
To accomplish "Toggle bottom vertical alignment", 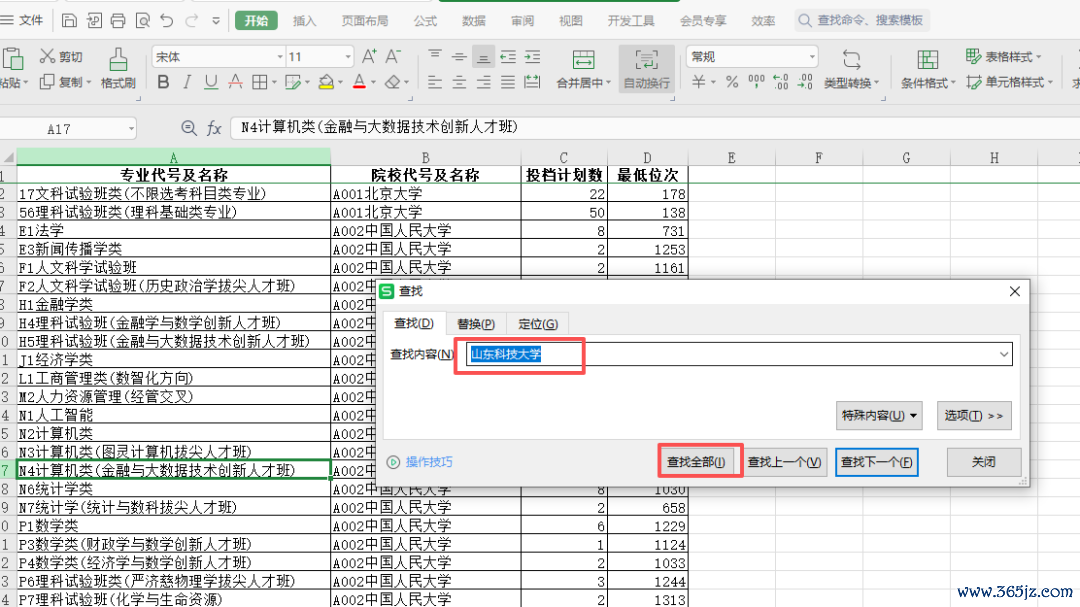I will coord(484,56).
